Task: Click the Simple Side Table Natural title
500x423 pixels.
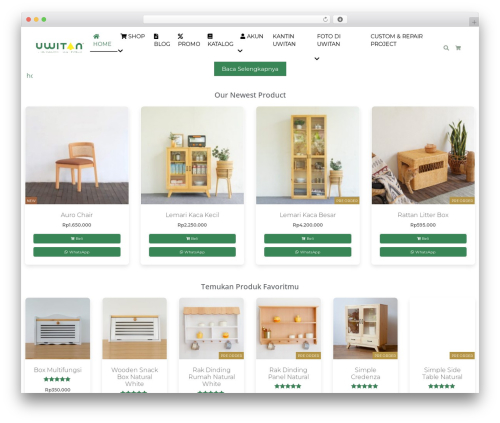Action: point(442,373)
